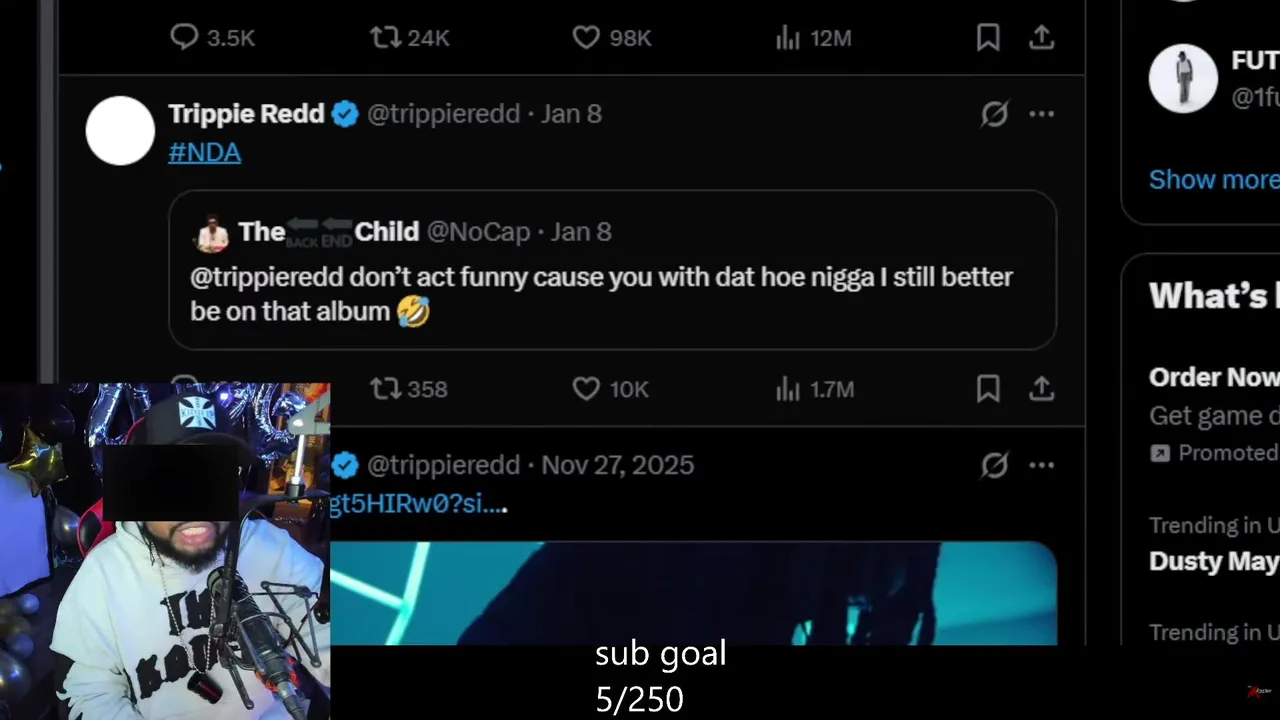1280x720 pixels.
Task: Share the top tweet via upload icon
Action: 1041,38
